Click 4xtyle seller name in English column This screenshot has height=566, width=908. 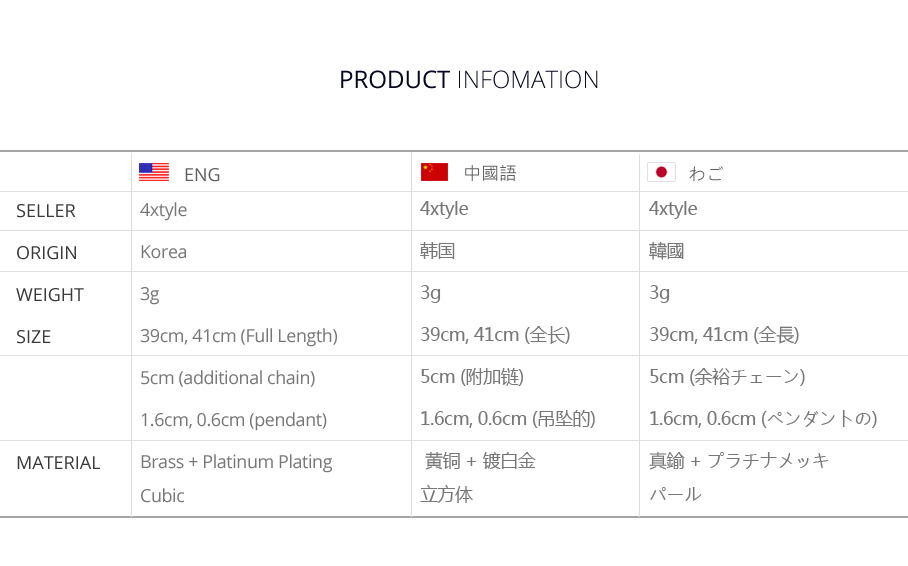pyautogui.click(x=164, y=210)
